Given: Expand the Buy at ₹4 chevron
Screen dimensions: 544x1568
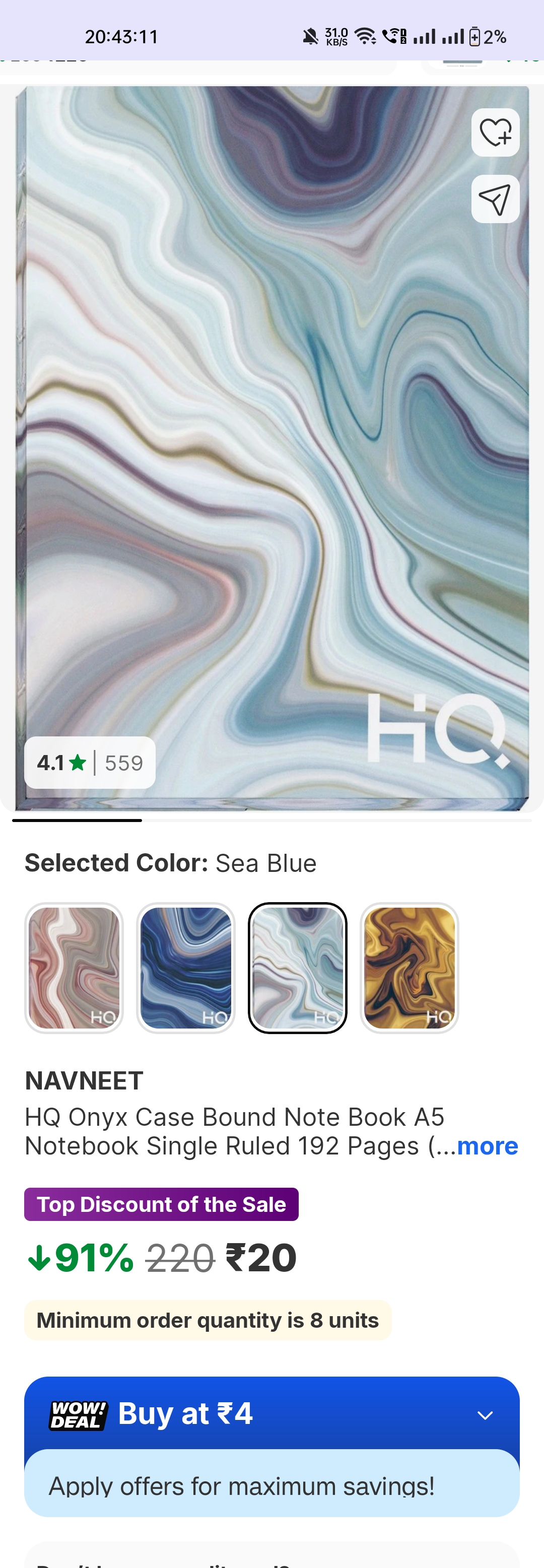Looking at the screenshot, I should coord(485,1414).
